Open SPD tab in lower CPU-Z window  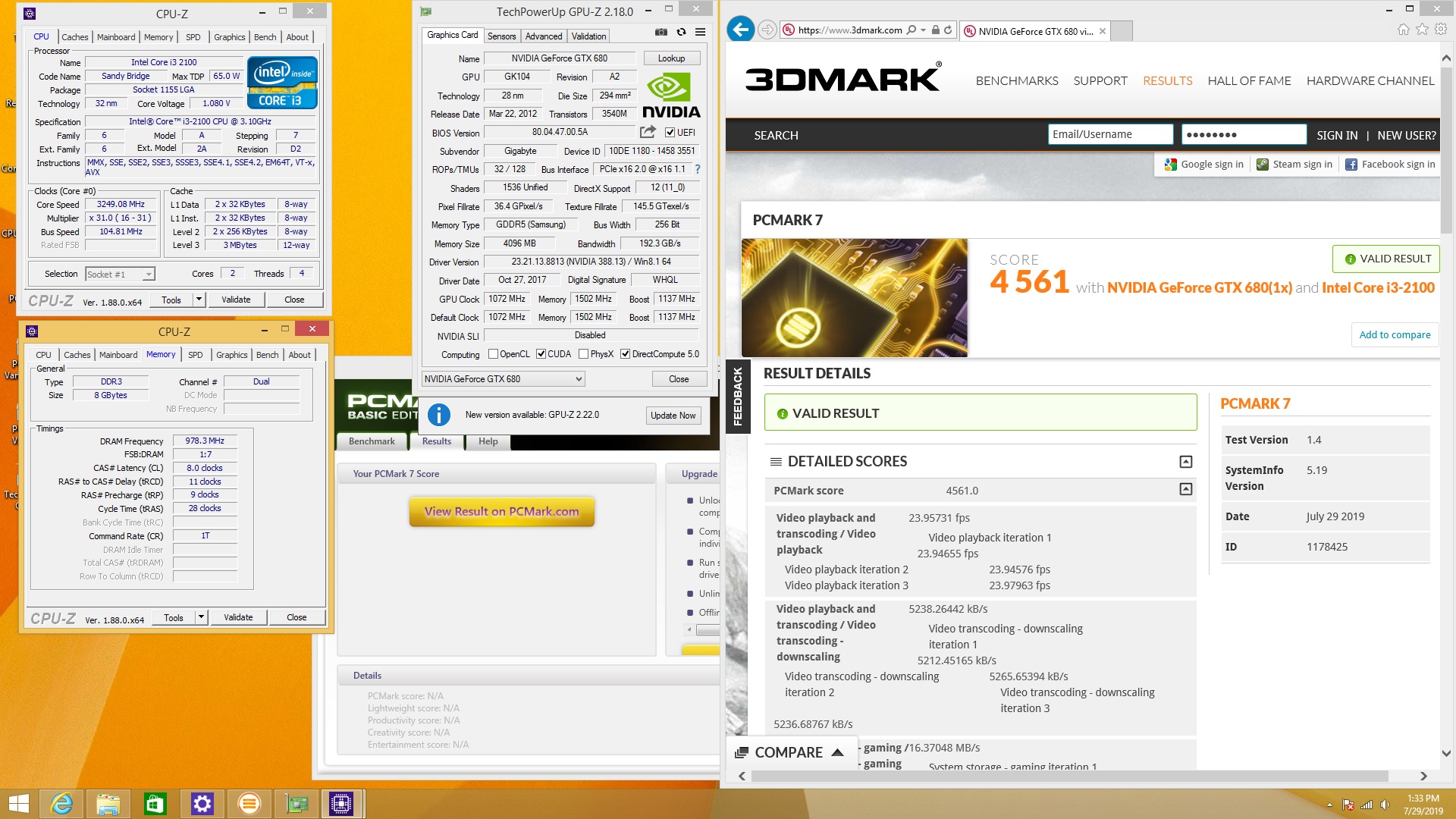coord(196,355)
